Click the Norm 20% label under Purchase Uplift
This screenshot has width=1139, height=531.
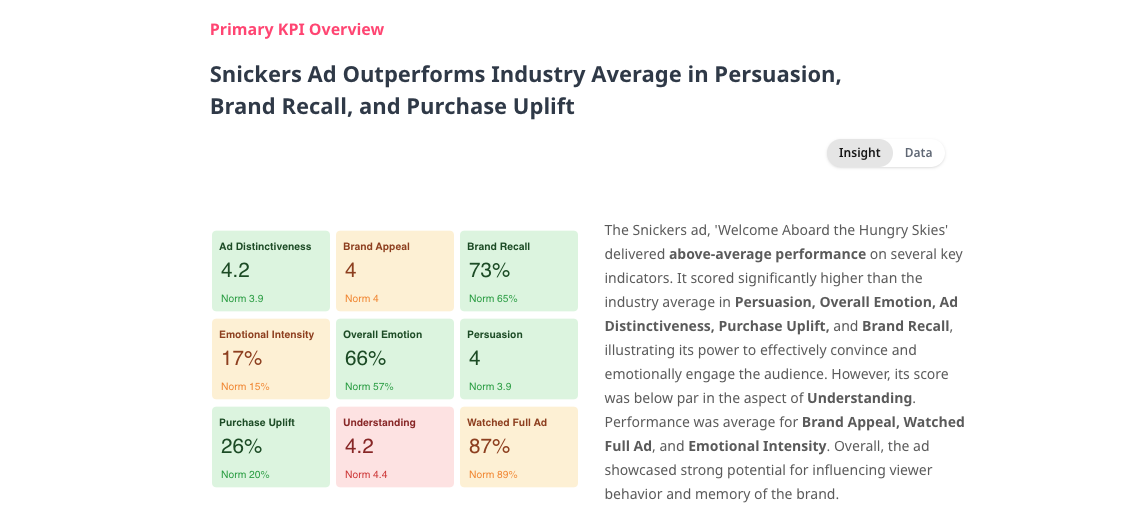point(245,475)
